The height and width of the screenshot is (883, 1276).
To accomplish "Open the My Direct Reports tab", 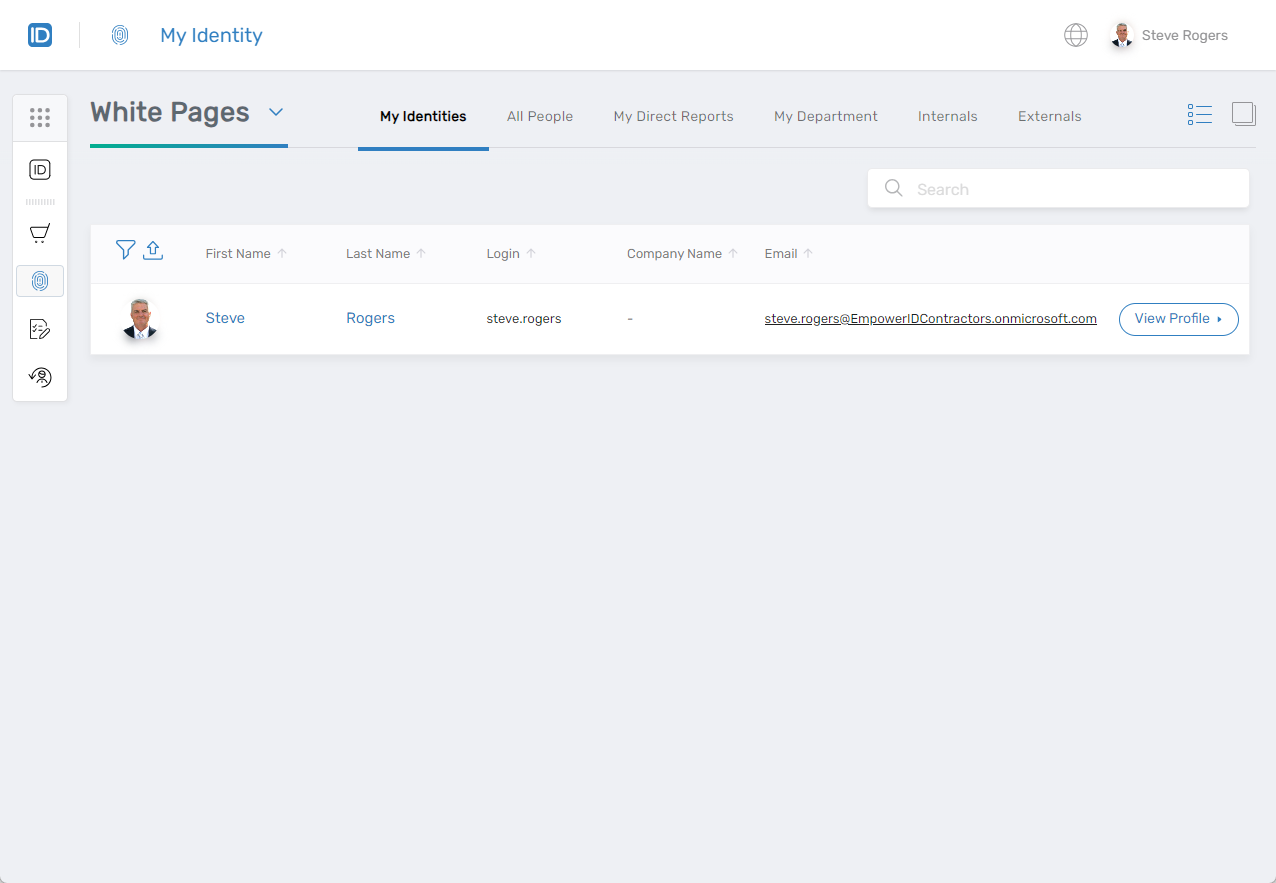I will 672,116.
